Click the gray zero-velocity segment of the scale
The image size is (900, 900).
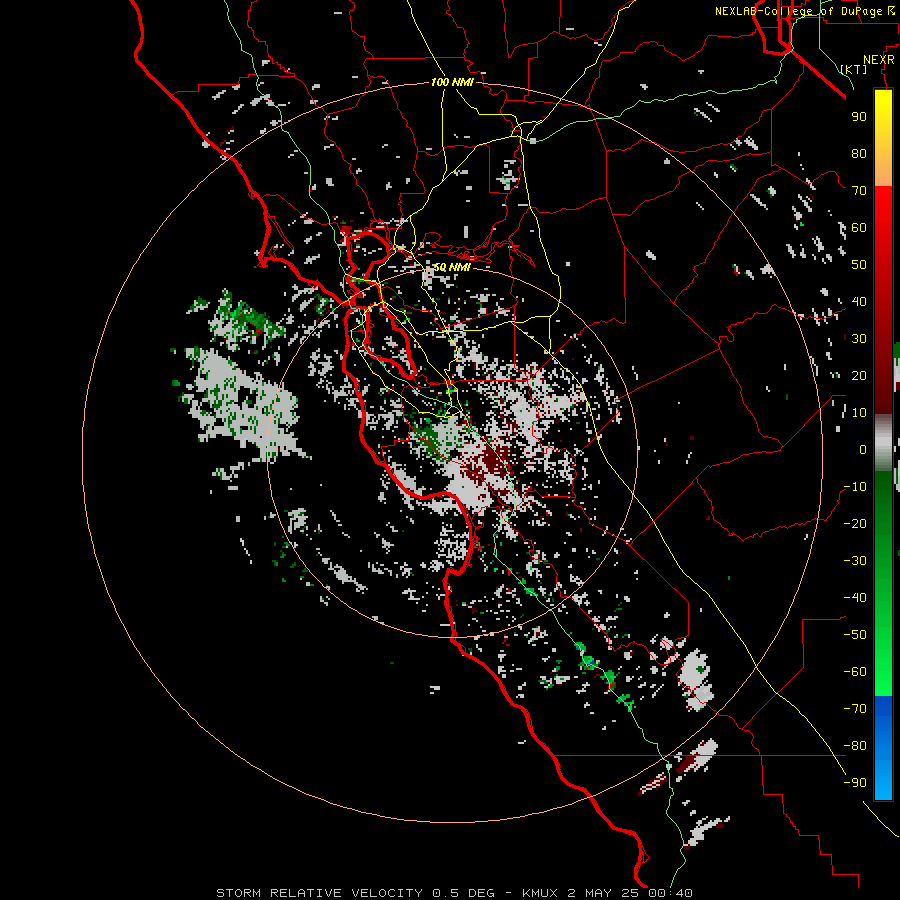[883, 443]
